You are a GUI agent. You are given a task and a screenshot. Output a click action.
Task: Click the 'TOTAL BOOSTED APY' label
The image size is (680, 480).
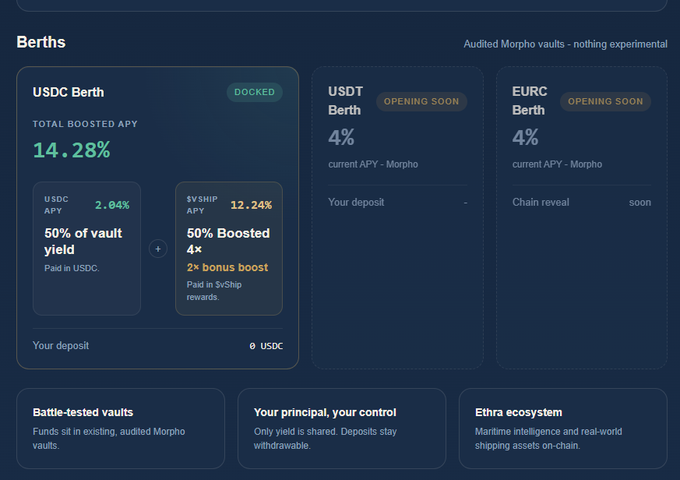pos(85,124)
